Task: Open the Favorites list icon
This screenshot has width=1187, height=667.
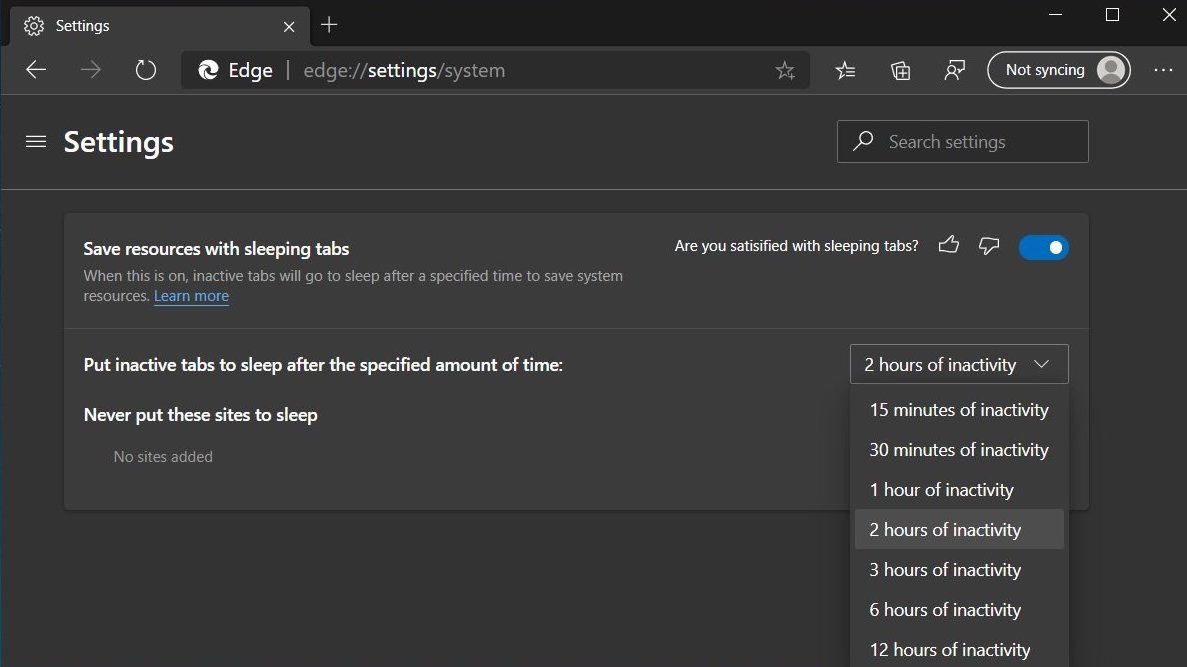Action: coord(845,70)
